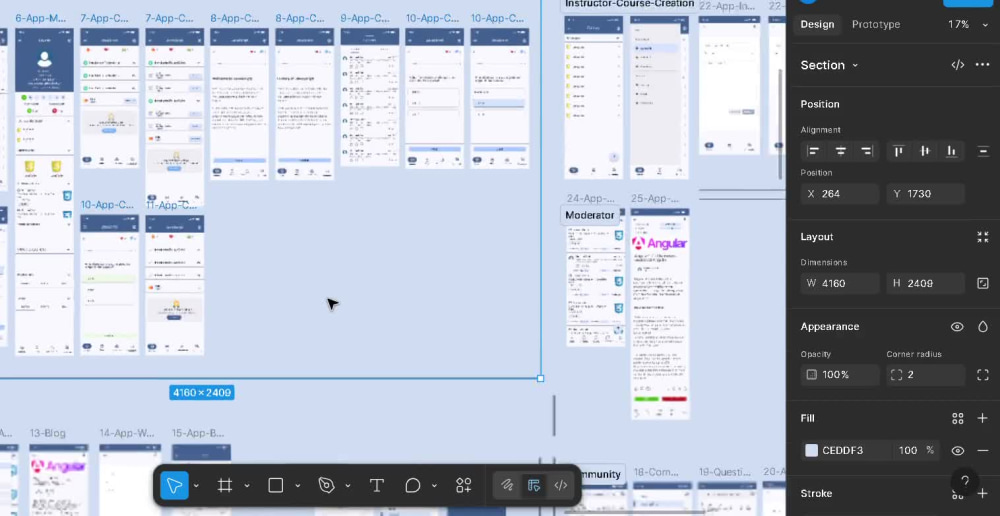Switch to Draw mode in the toolbar
Viewport: 1000px width, 516px height.
(507, 485)
